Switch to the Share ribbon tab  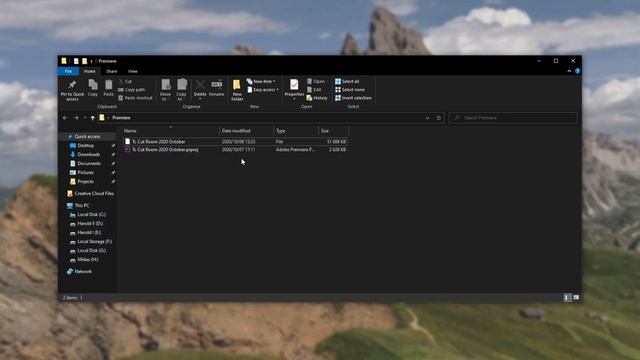(111, 71)
